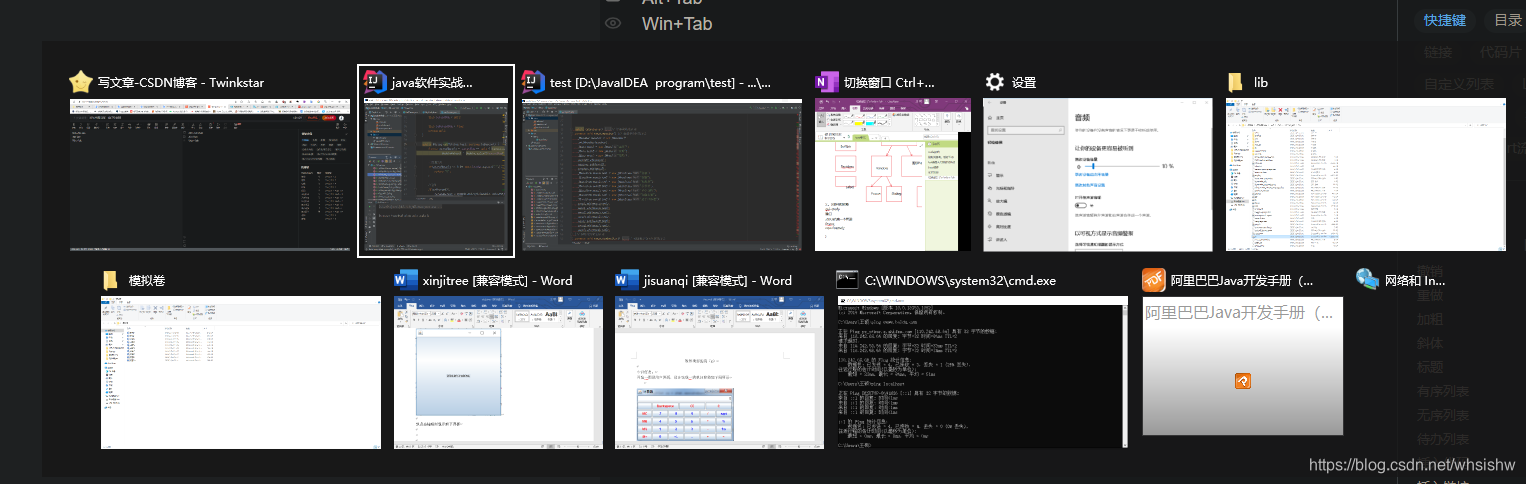Click the cmd.exe console icon

click(848, 280)
